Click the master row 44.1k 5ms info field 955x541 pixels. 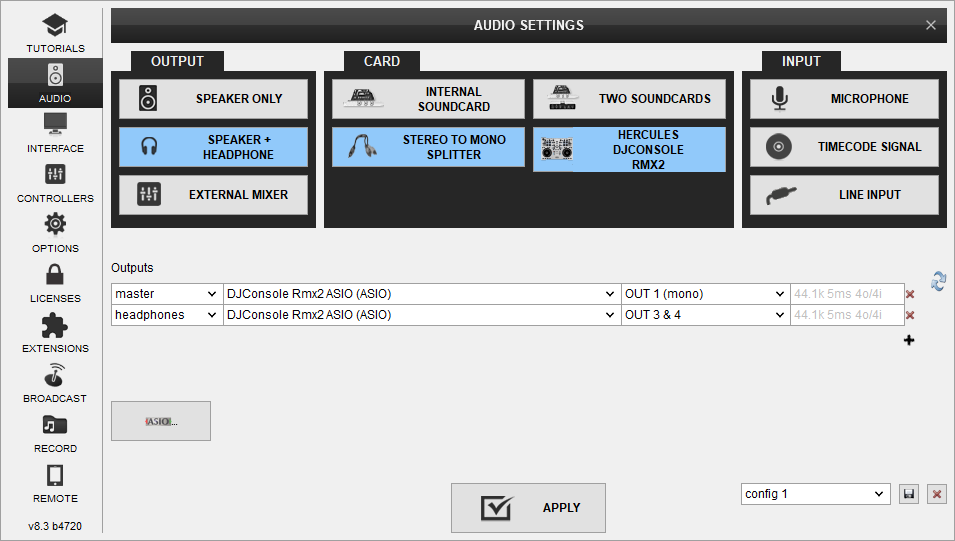(846, 294)
